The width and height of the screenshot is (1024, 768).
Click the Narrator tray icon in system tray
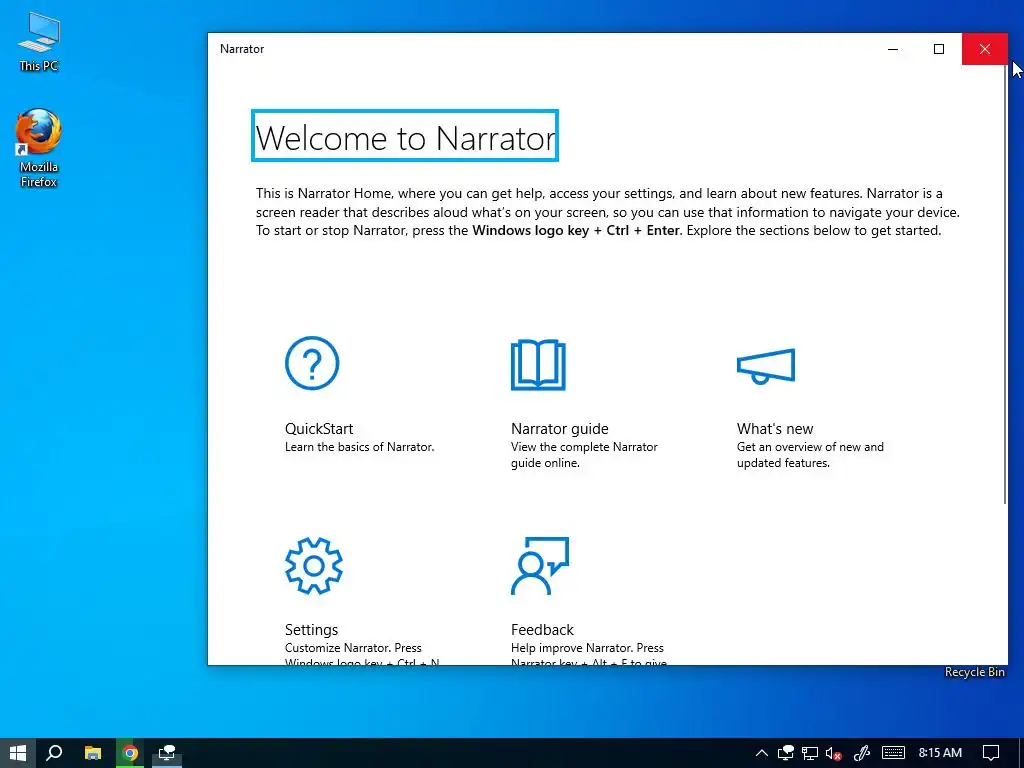pos(786,753)
